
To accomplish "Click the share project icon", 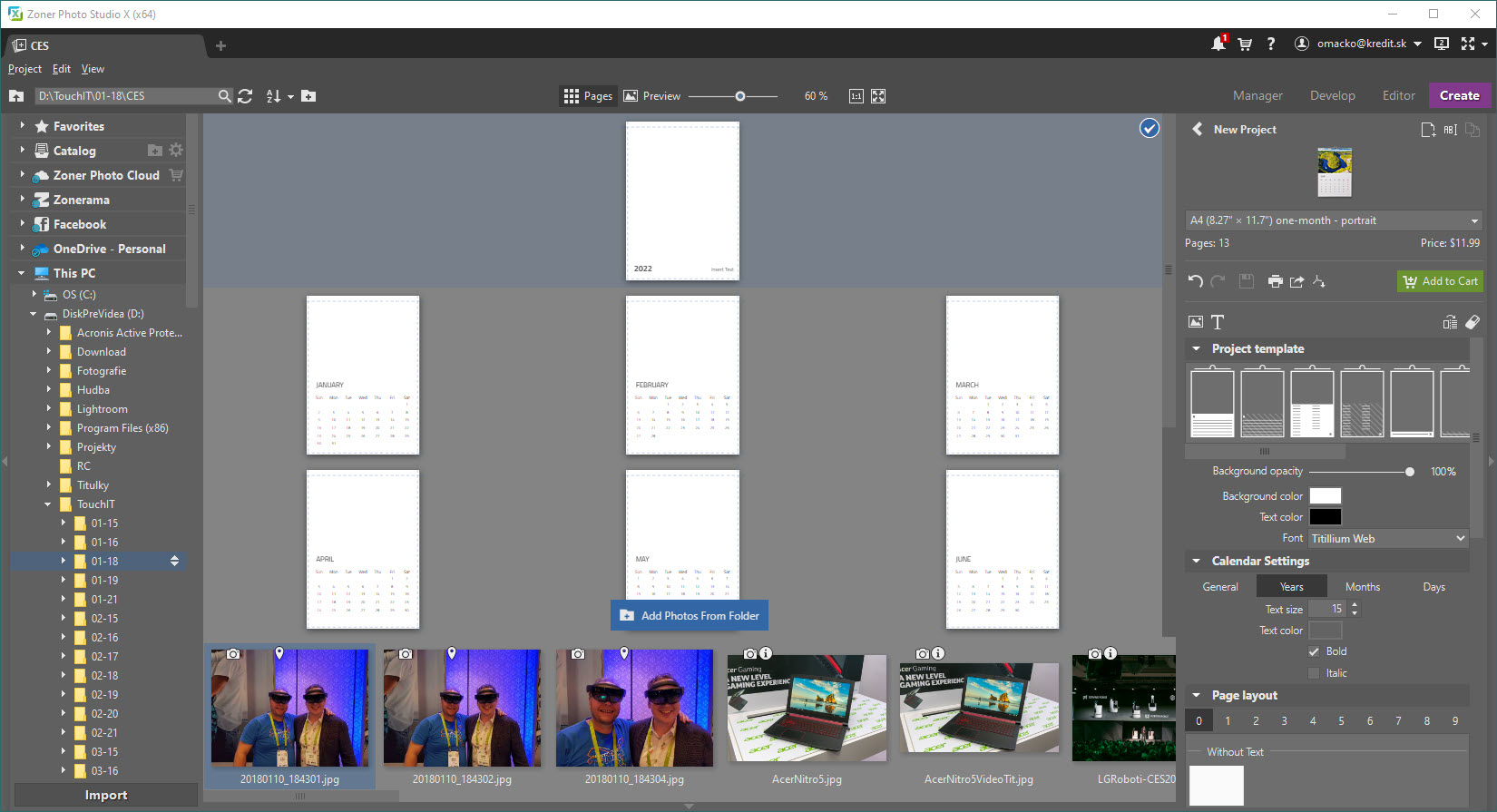I will (1296, 281).
